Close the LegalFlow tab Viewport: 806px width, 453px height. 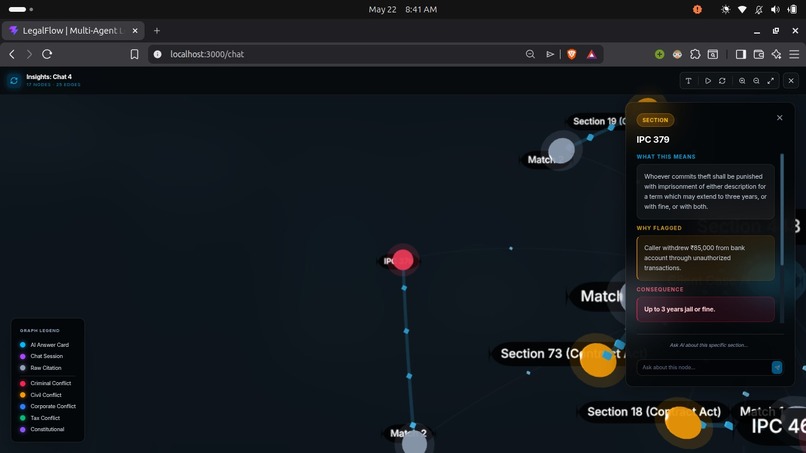(x=135, y=31)
